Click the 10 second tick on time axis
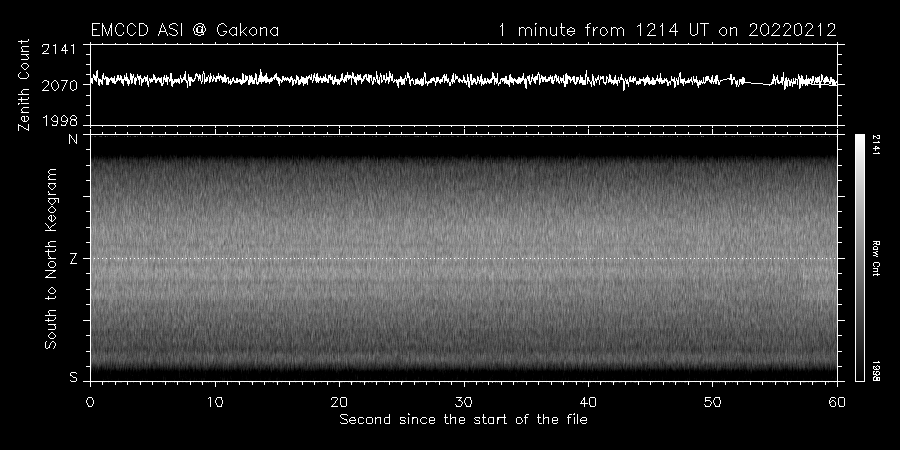Image resolution: width=900 pixels, height=450 pixels. (x=215, y=401)
